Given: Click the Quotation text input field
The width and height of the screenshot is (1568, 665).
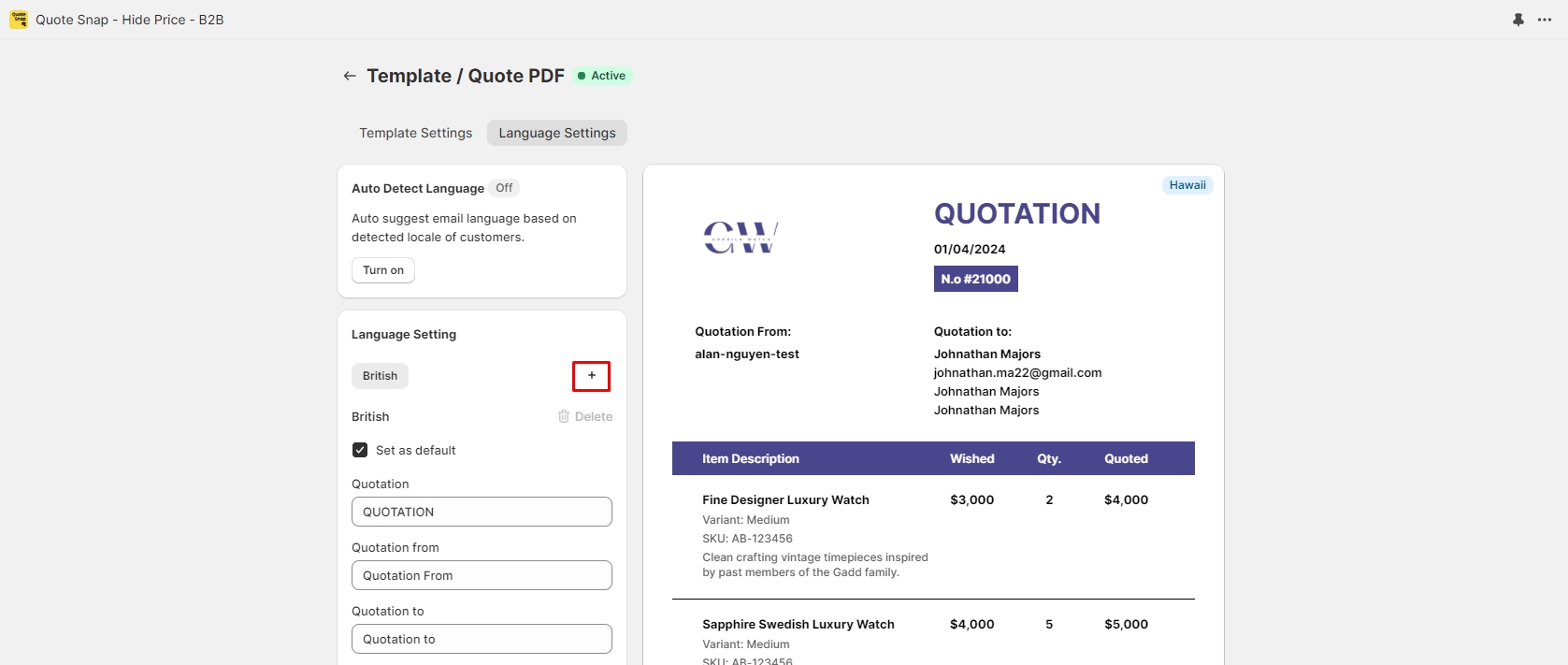Looking at the screenshot, I should click(x=482, y=512).
